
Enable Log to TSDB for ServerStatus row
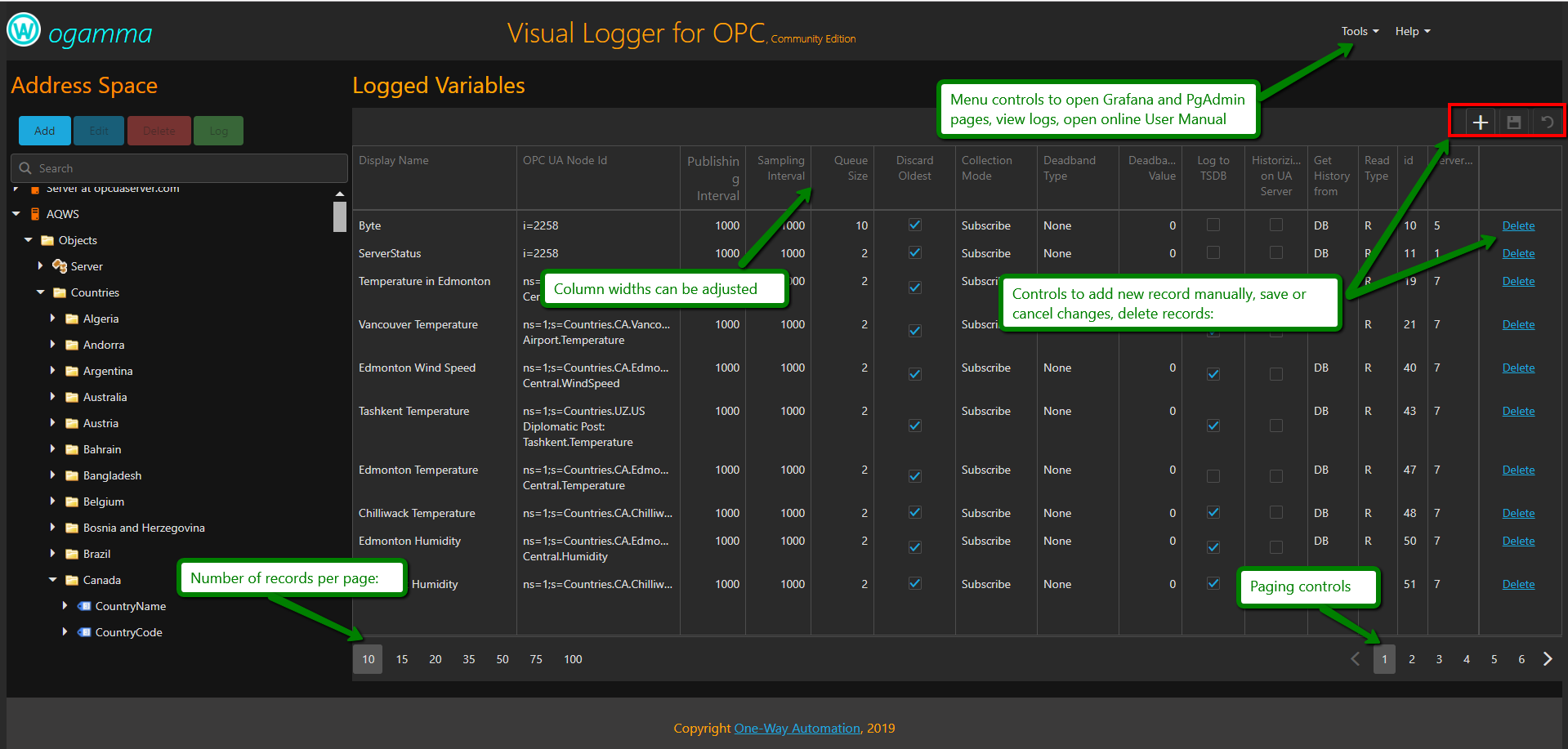(1213, 253)
